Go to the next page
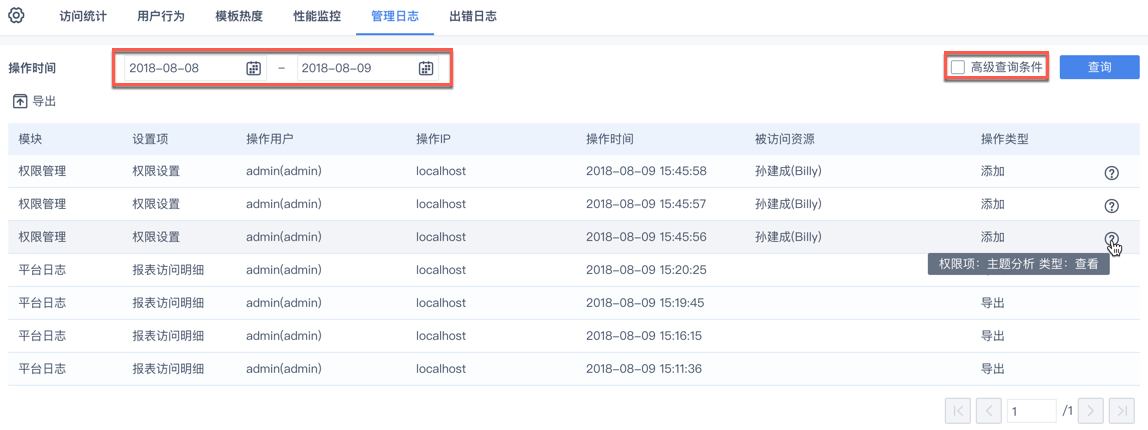The image size is (1148, 430). click(x=1090, y=410)
